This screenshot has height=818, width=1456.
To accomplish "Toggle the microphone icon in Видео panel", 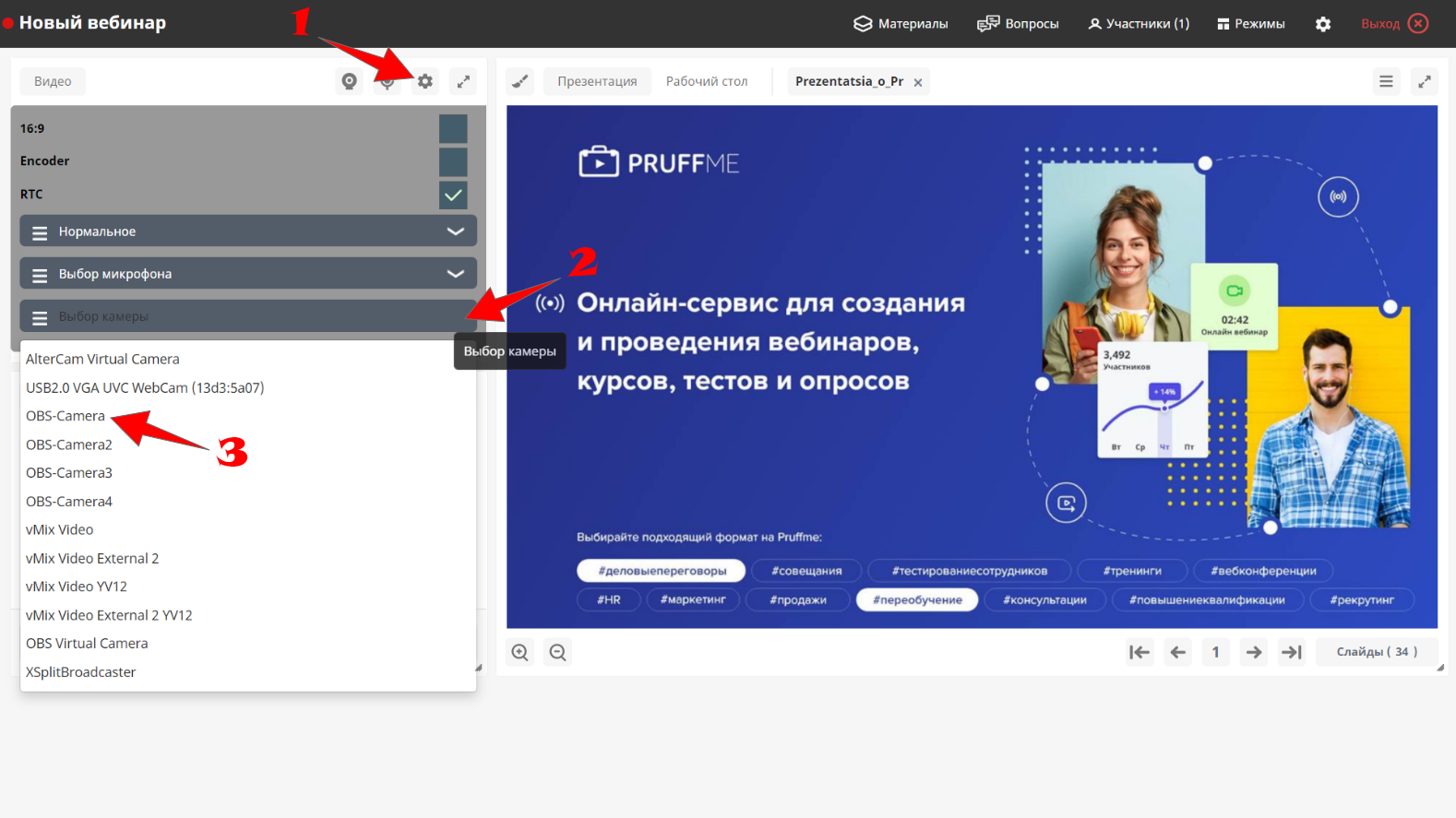I will tap(388, 81).
